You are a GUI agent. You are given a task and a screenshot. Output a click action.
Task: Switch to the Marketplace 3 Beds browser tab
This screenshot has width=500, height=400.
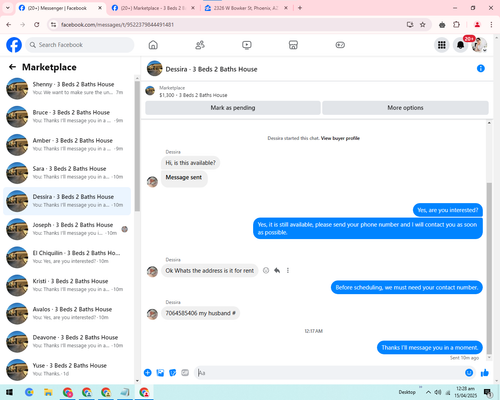153,8
